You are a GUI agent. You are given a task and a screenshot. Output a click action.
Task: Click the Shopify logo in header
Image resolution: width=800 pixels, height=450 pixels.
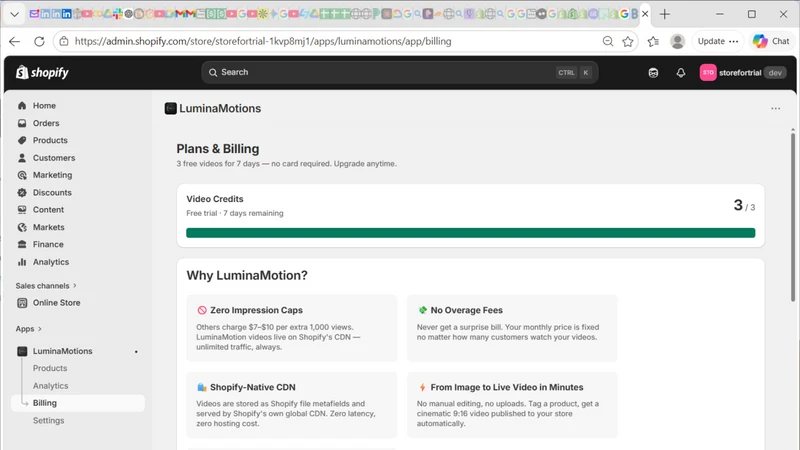point(42,72)
